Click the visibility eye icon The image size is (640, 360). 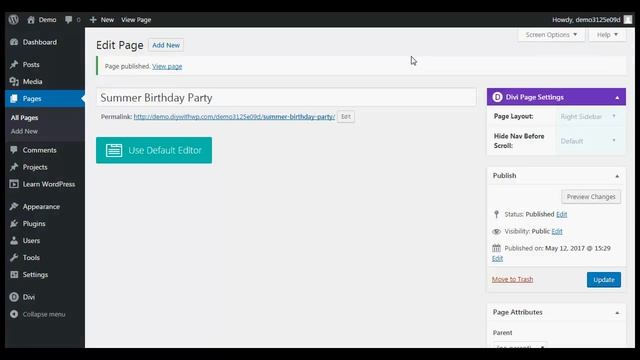(x=496, y=231)
